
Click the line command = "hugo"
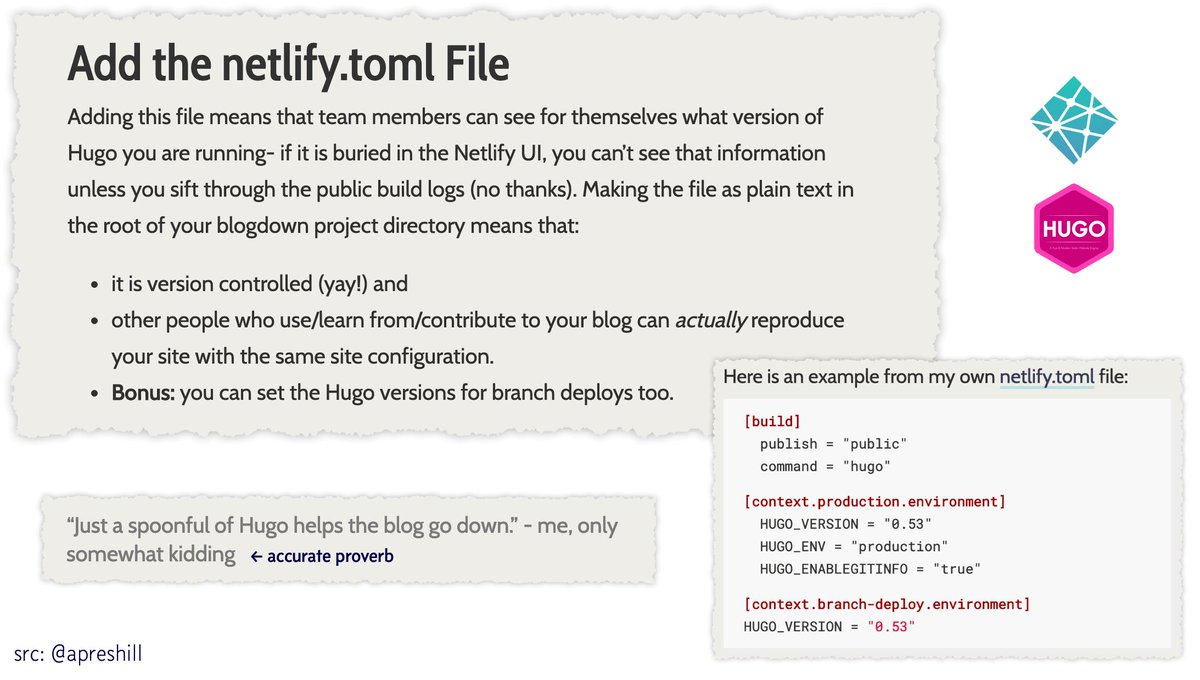pos(825,467)
